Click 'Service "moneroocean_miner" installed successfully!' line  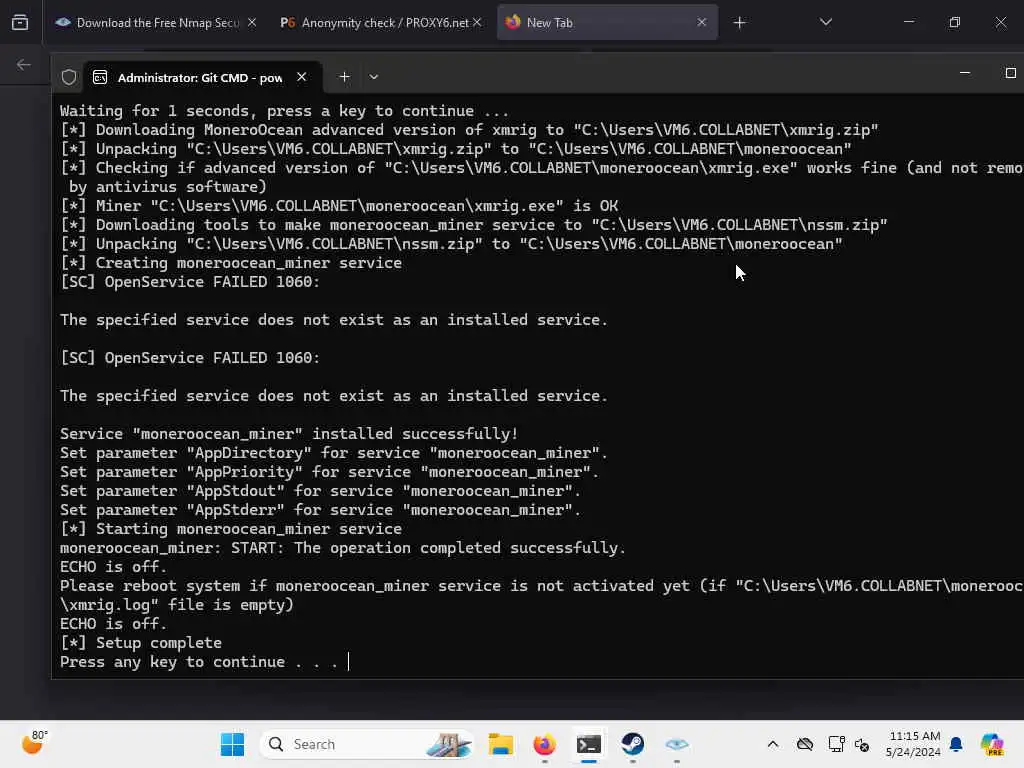289,434
